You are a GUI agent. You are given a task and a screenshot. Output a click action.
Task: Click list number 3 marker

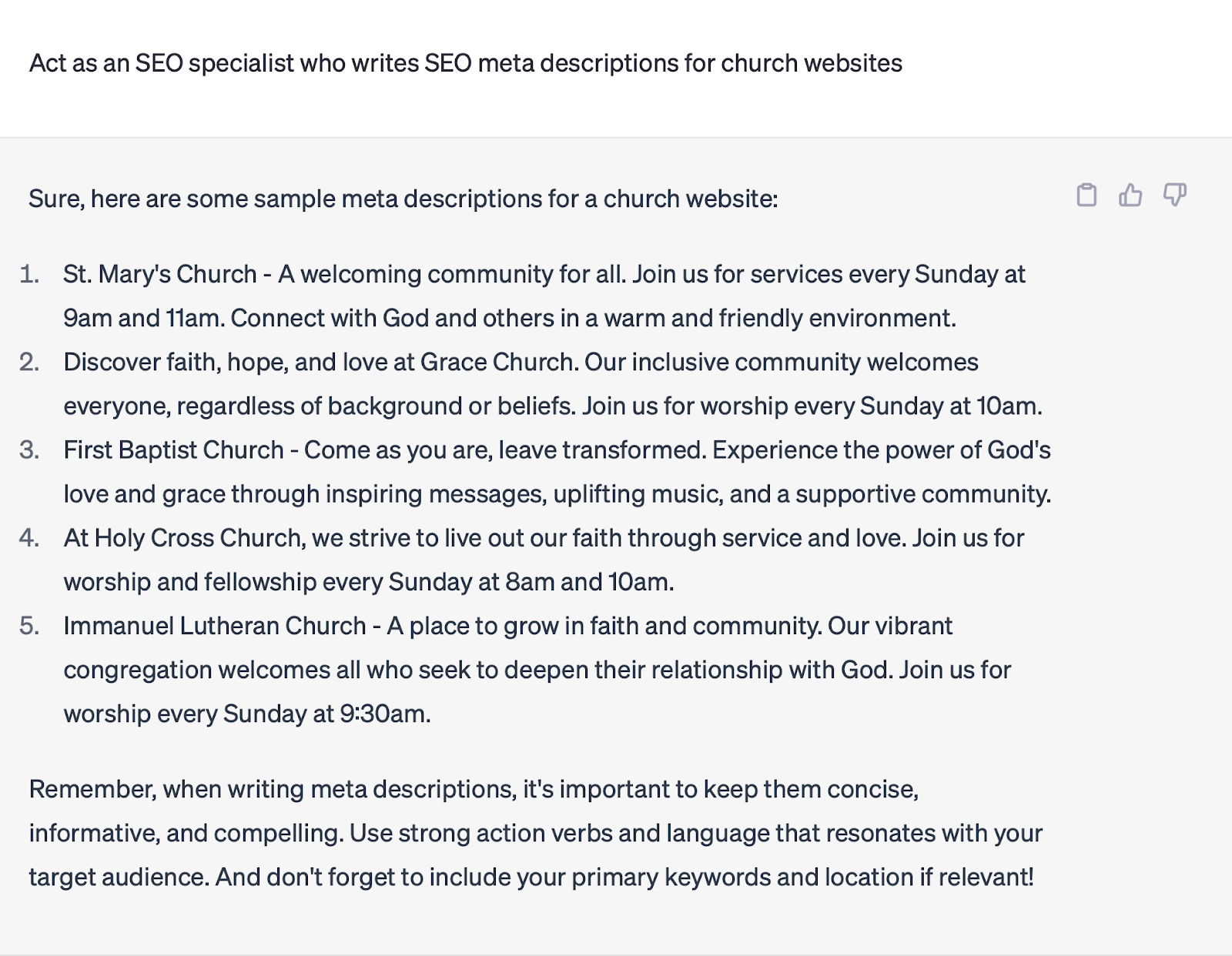point(30,450)
